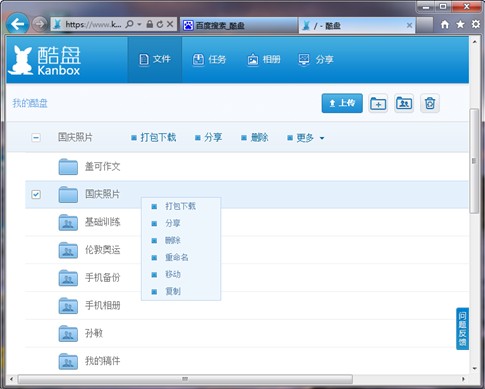Choose 删除 in the context menu
The height and width of the screenshot is (389, 485).
(x=181, y=240)
